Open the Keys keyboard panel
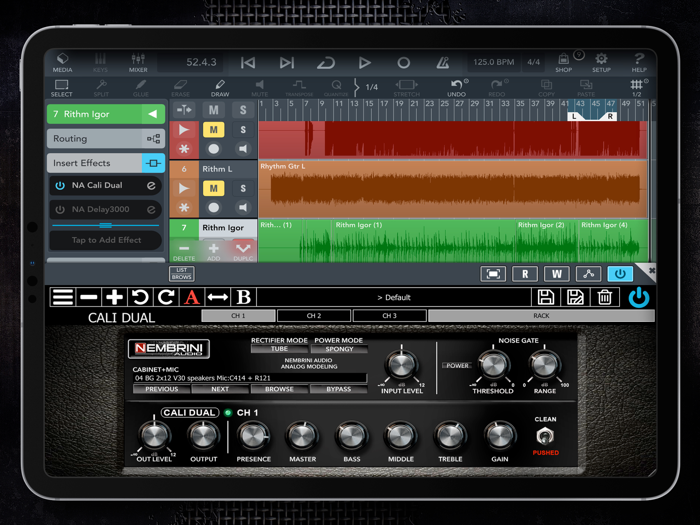This screenshot has width=700, height=525. 100,62
